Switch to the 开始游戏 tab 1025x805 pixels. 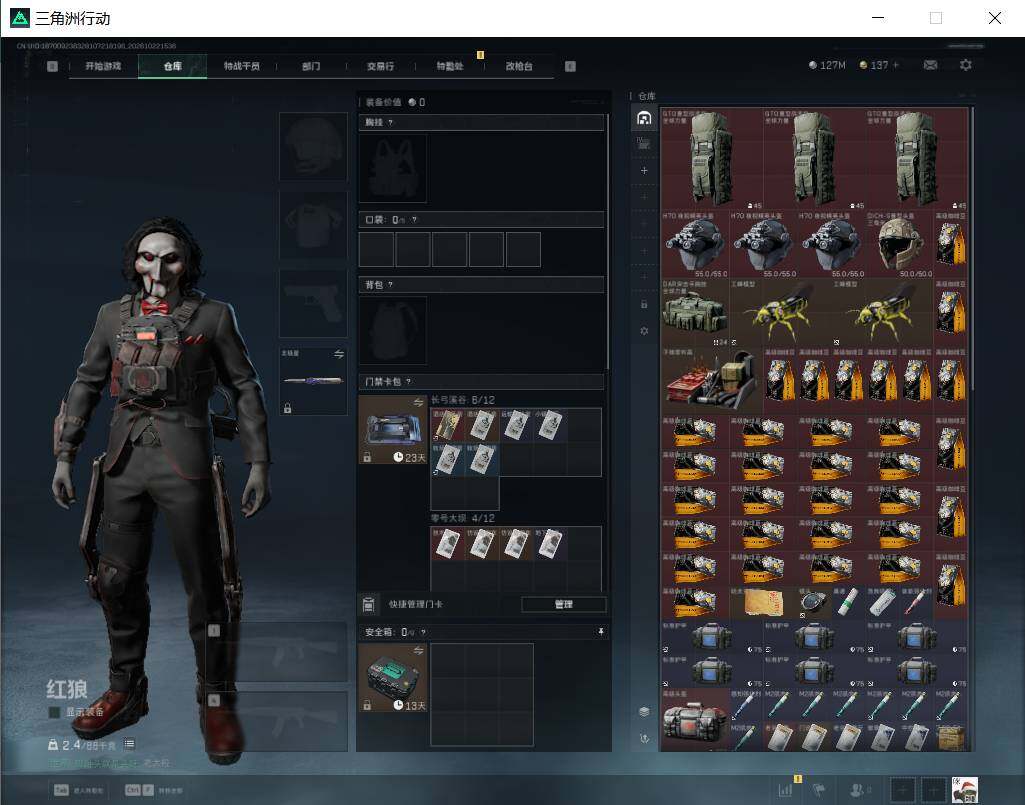[103, 66]
